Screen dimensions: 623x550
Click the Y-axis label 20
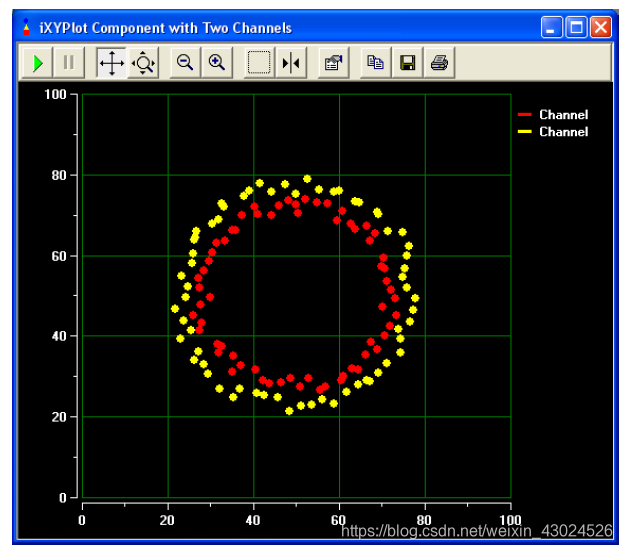coord(59,417)
